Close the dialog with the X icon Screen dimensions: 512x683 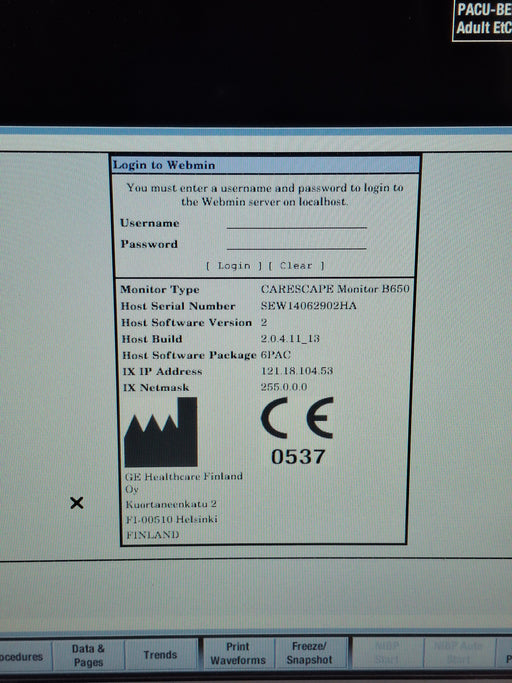(x=77, y=503)
